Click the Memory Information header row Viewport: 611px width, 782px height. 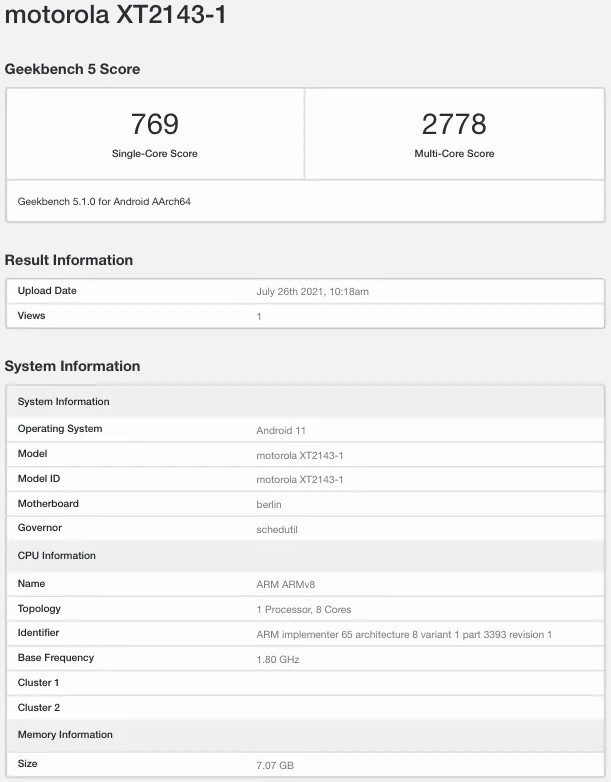point(305,735)
